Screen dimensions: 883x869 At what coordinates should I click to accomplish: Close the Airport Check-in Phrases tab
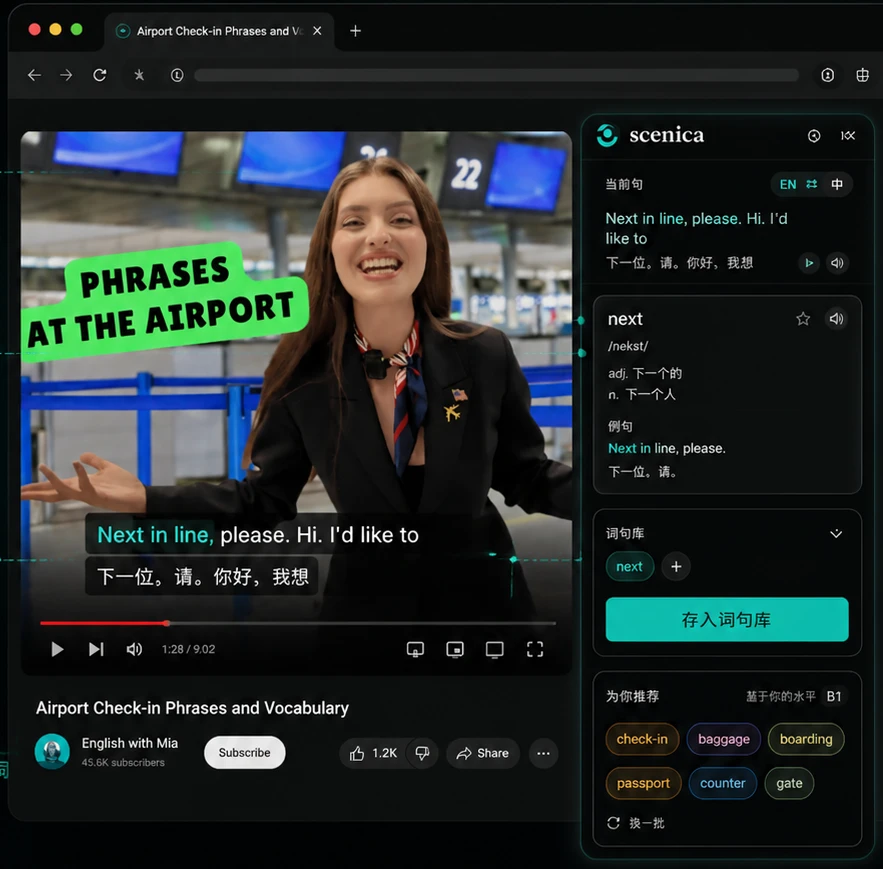[318, 31]
